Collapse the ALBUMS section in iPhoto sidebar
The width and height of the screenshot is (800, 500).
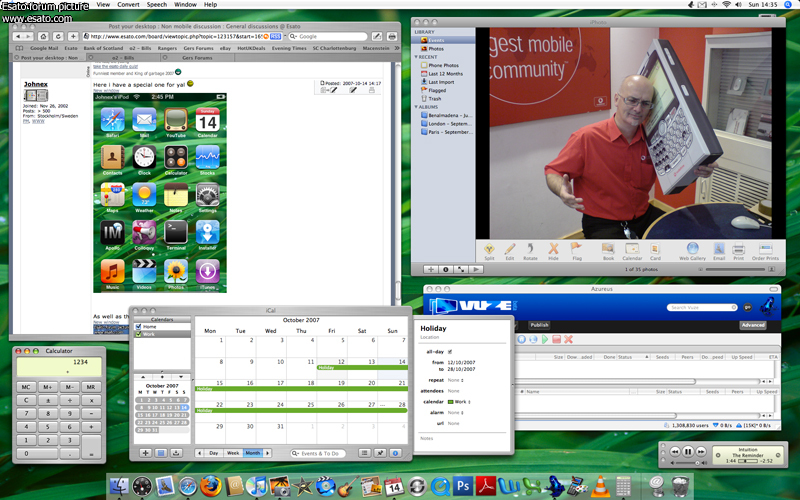[x=416, y=107]
